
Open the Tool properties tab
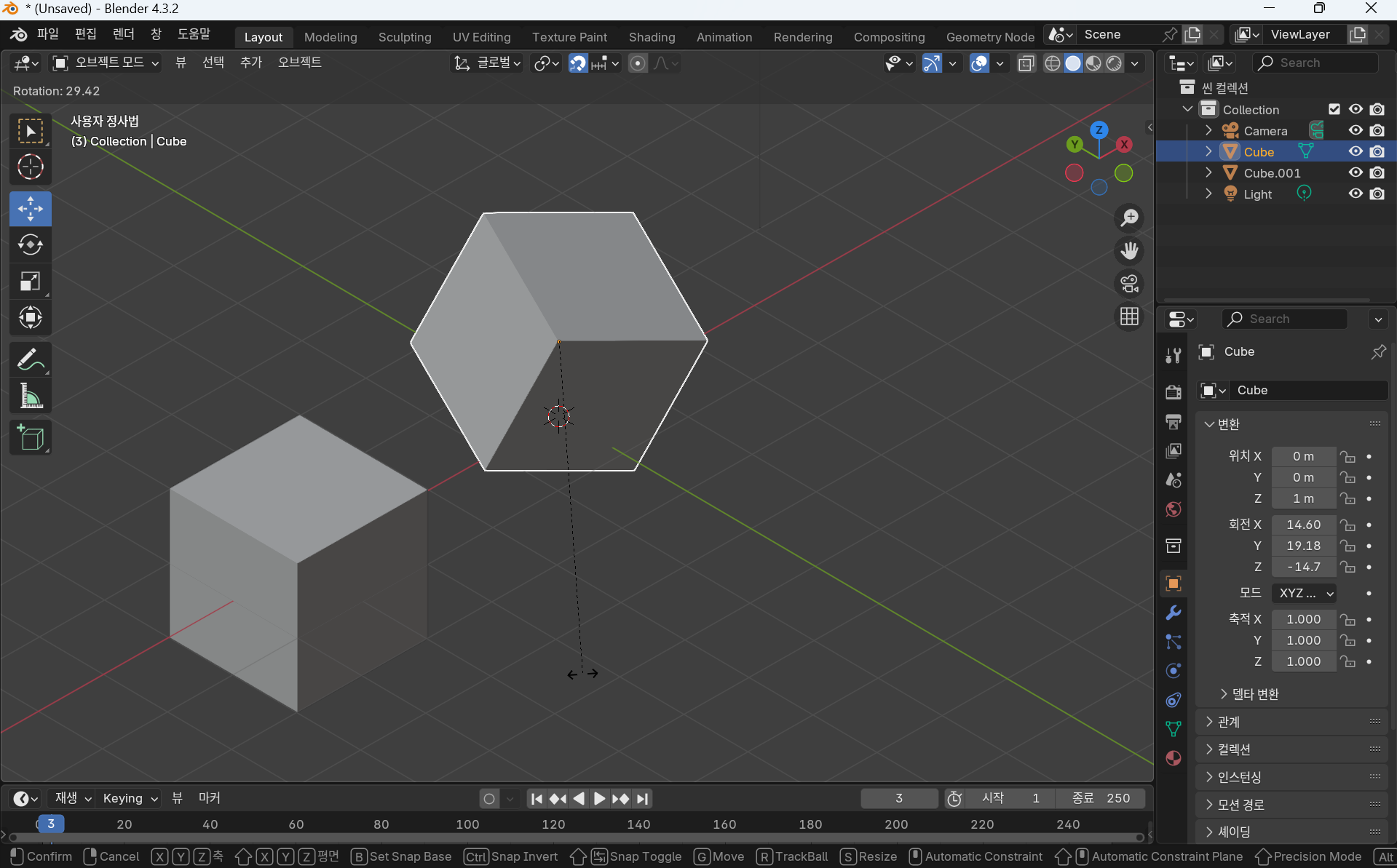1173,355
